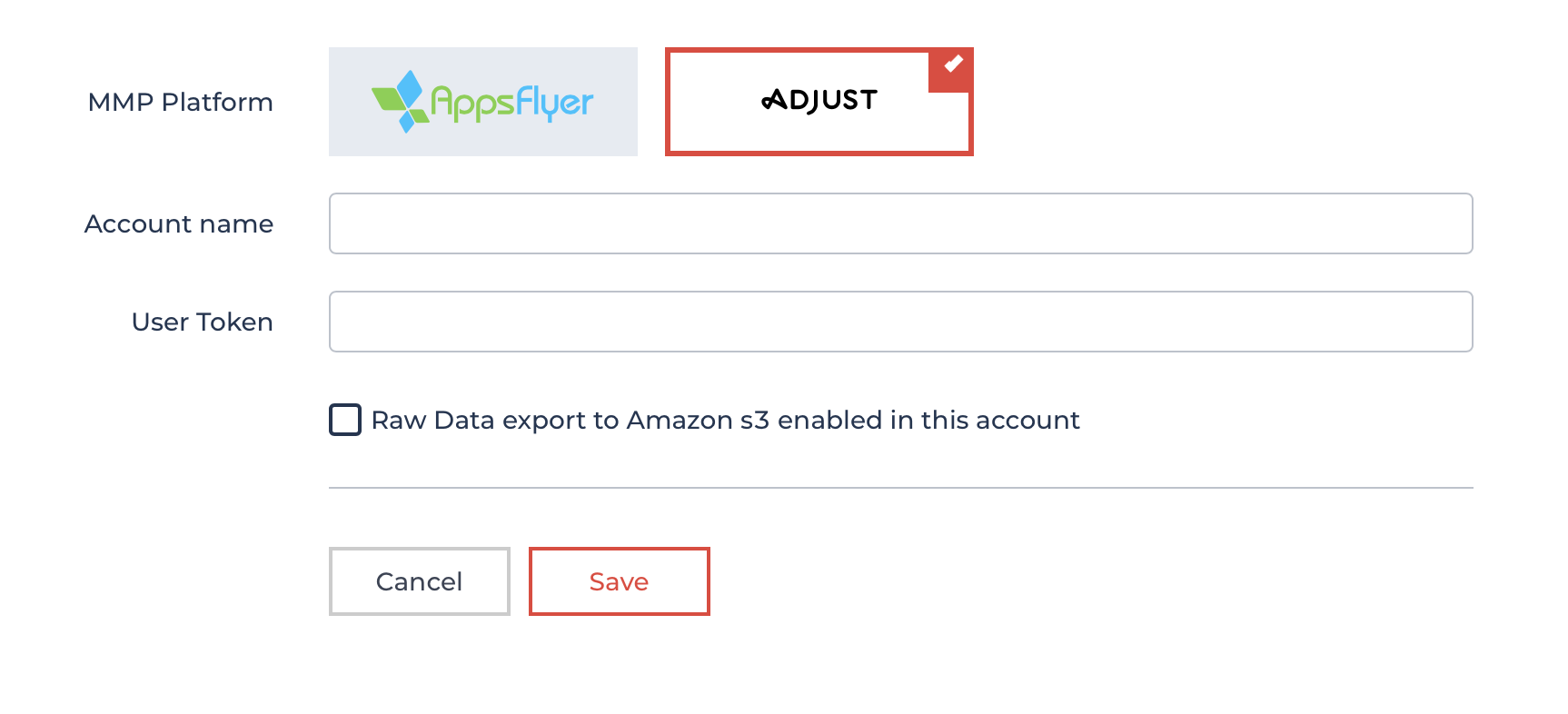Click the Save button
Viewport: 1568px width, 714px height.
coord(619,581)
